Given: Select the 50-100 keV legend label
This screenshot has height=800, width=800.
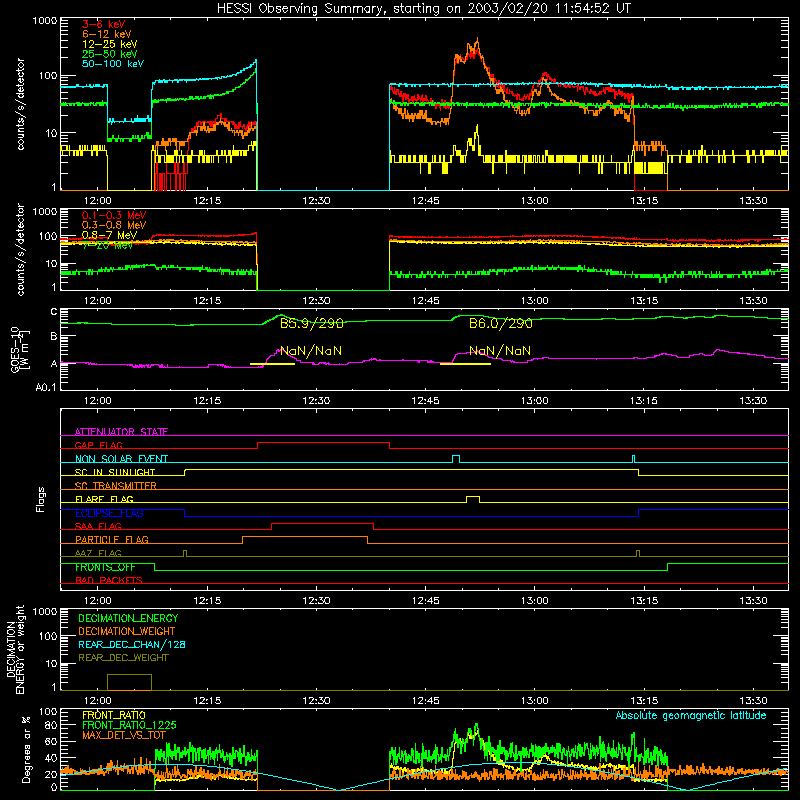Looking at the screenshot, I should click(x=113, y=64).
